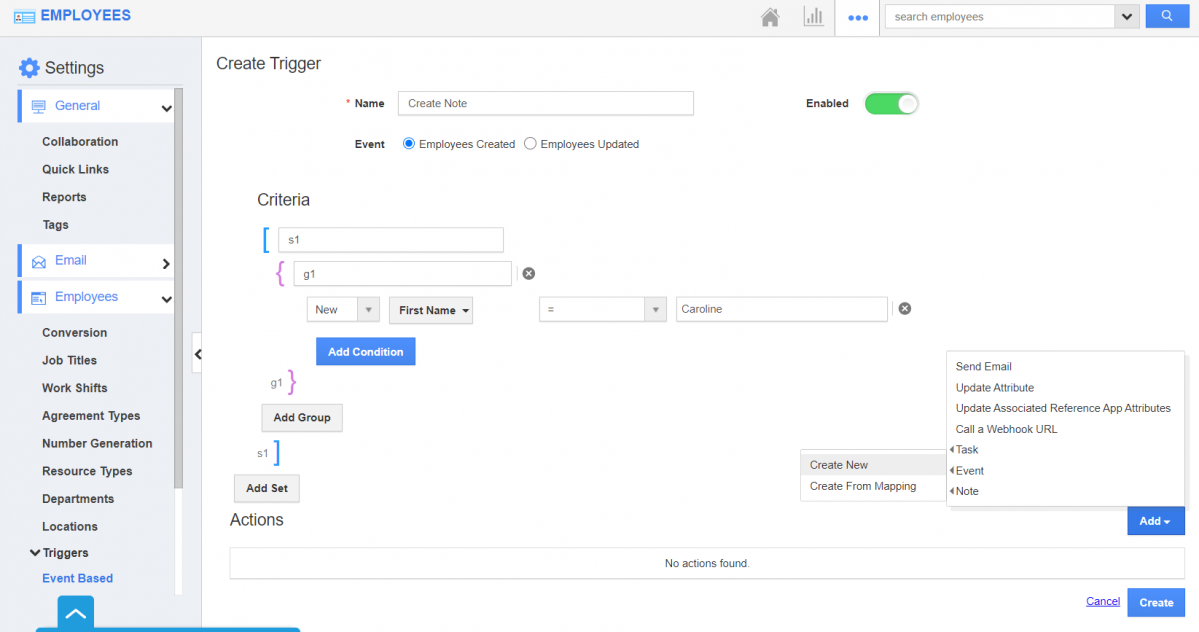This screenshot has height=632, width=1199.
Task: Click the home icon in top bar
Action: click(770, 17)
